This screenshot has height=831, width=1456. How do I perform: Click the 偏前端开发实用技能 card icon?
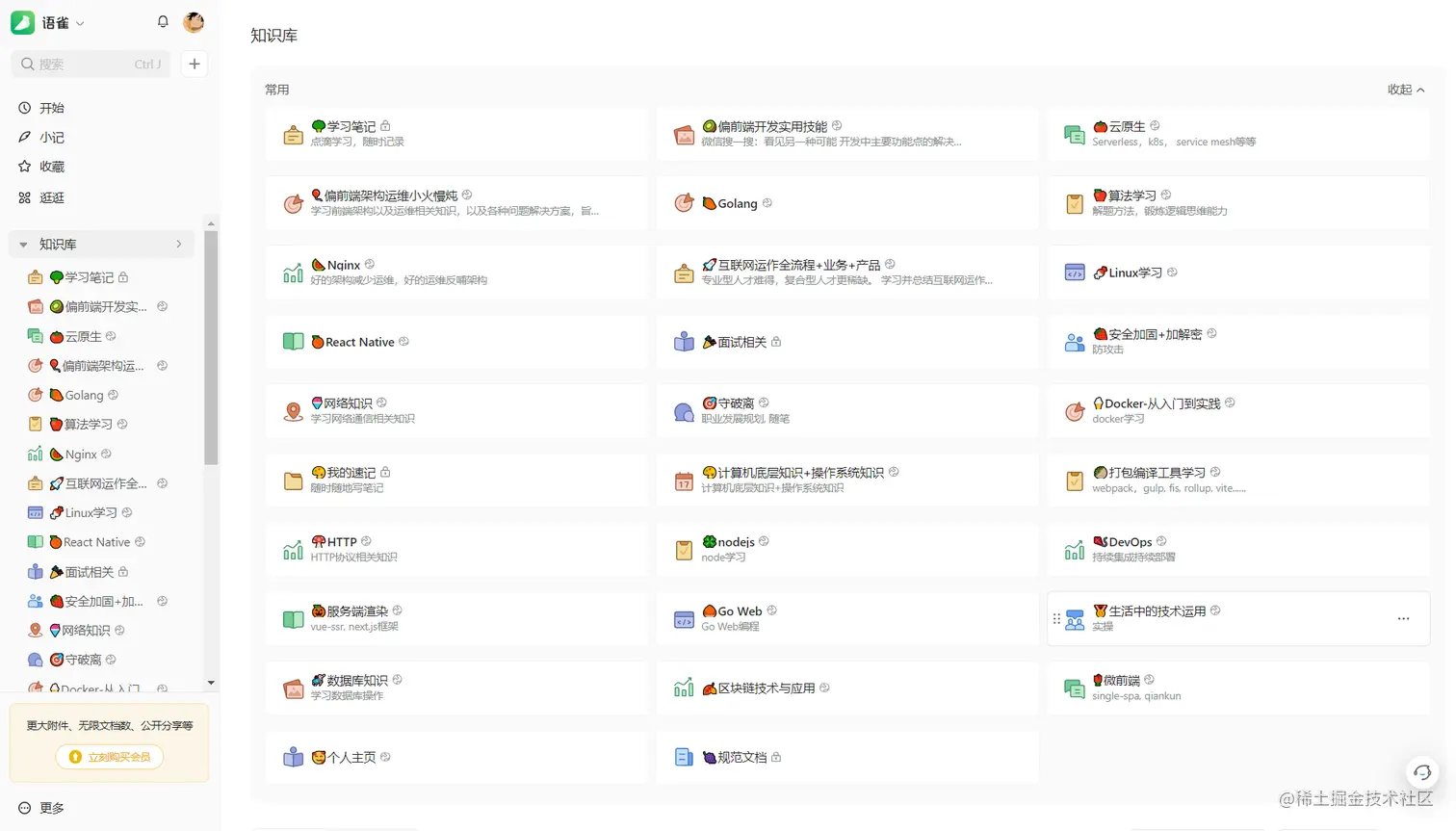[x=685, y=135]
